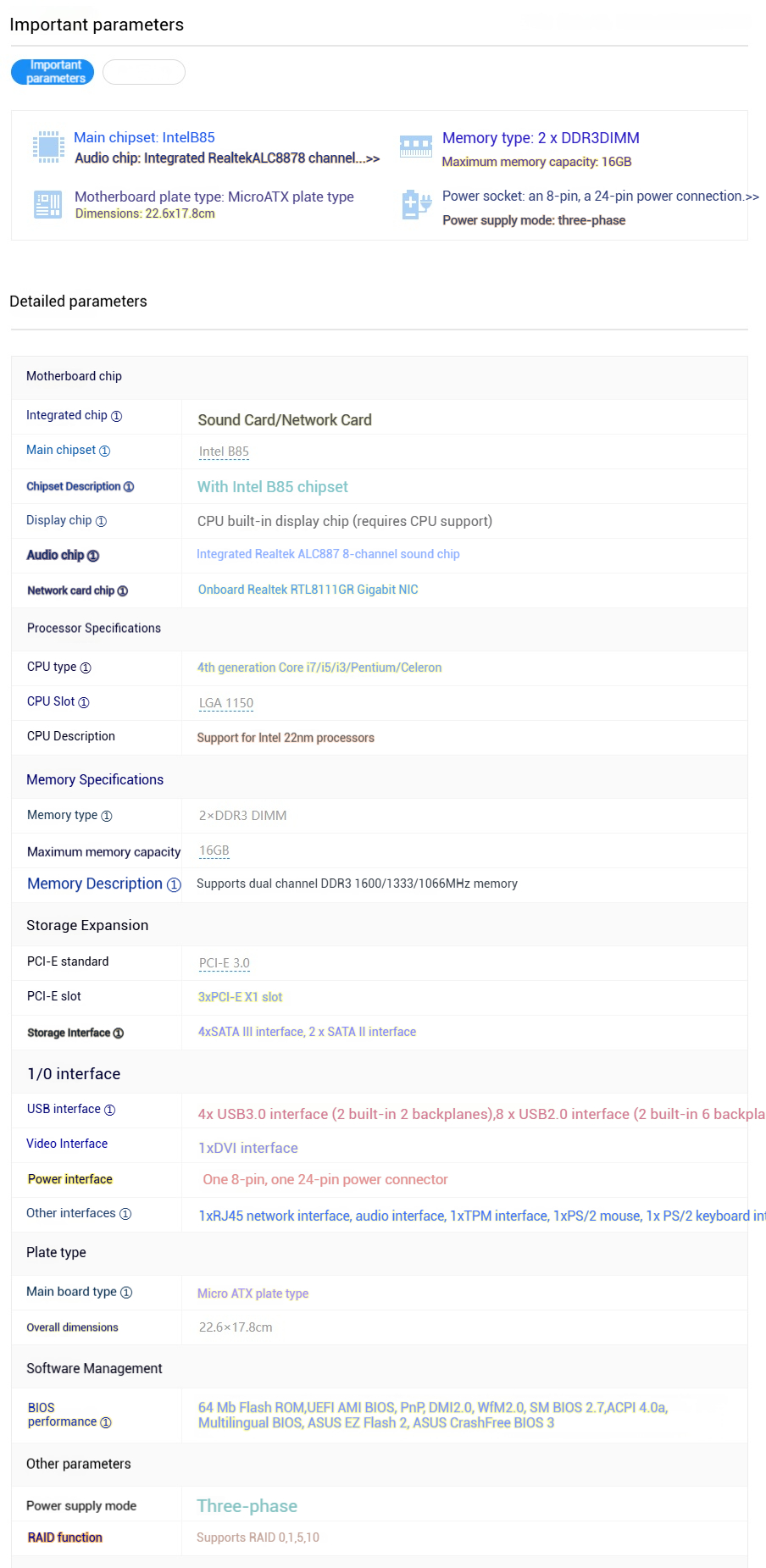Show info for BIOS performance
Viewport: 766px width, 1568px height.
pyautogui.click(x=106, y=1422)
